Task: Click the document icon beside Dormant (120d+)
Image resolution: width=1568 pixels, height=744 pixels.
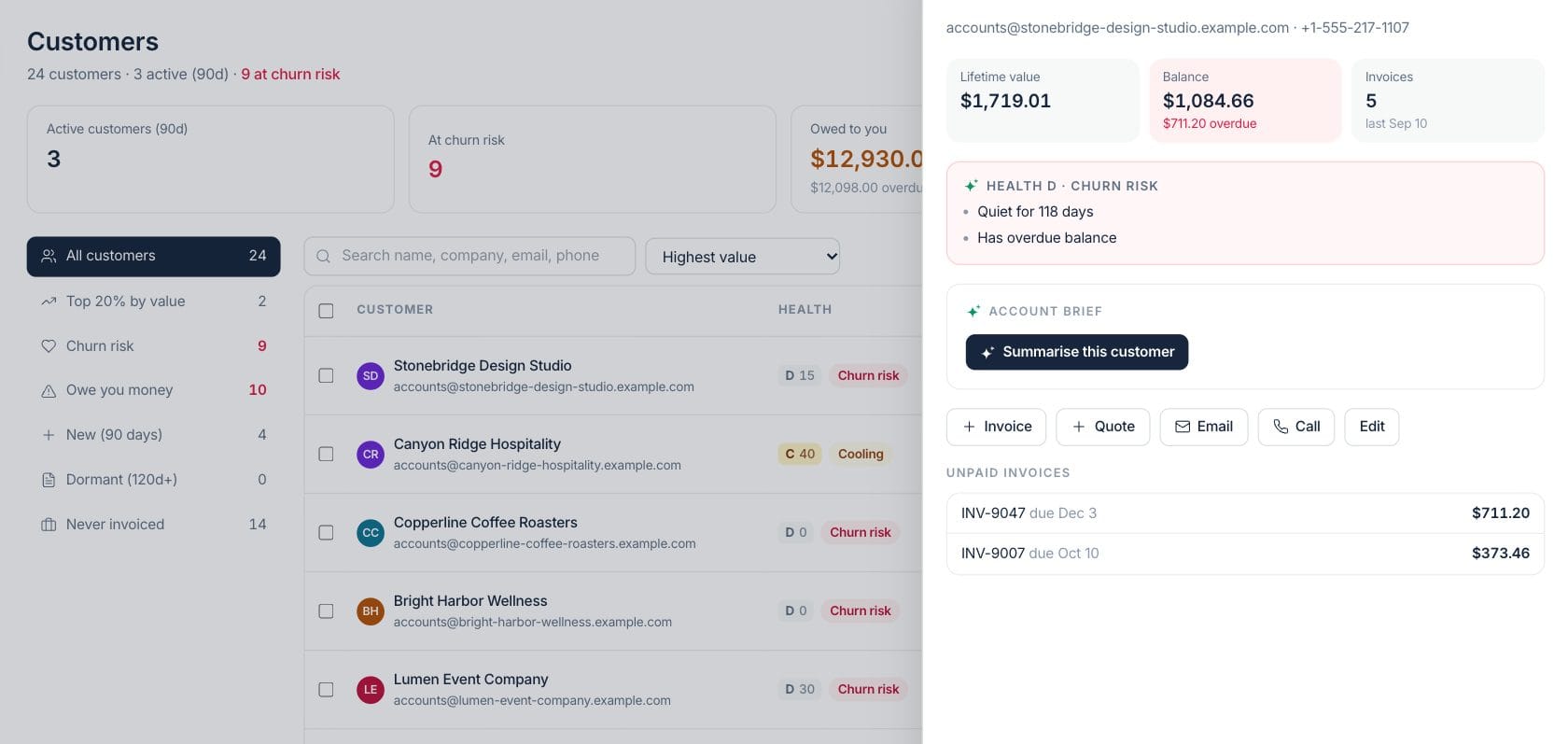Action: 49,480
